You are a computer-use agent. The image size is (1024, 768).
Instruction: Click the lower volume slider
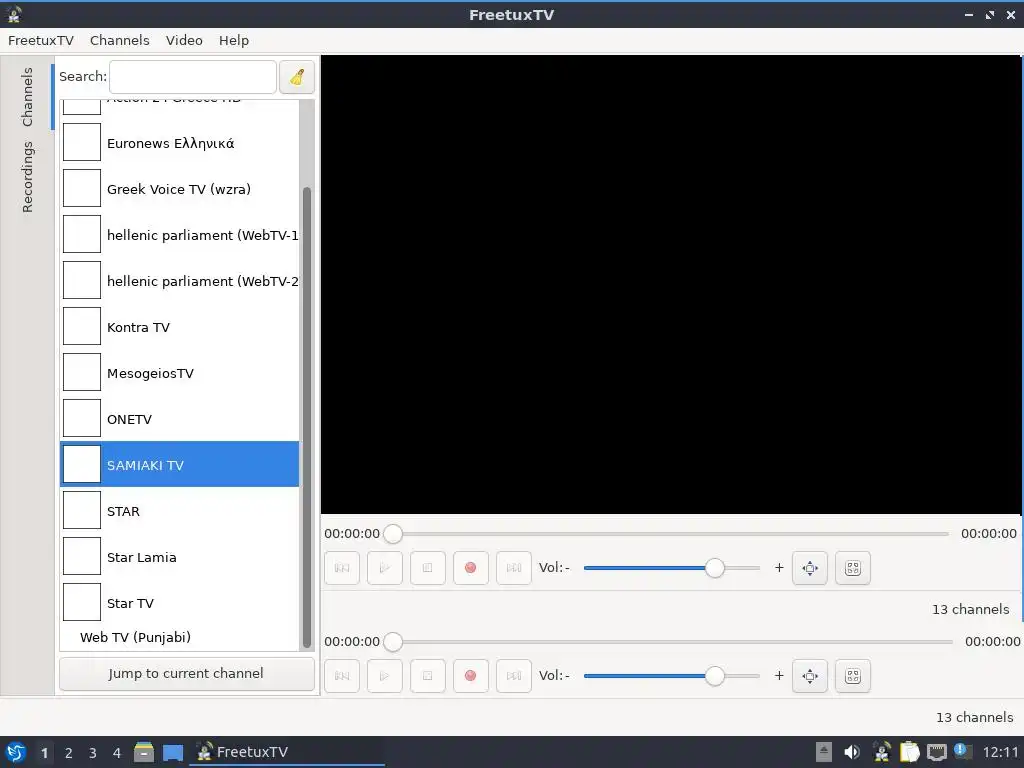pyautogui.click(x=671, y=675)
